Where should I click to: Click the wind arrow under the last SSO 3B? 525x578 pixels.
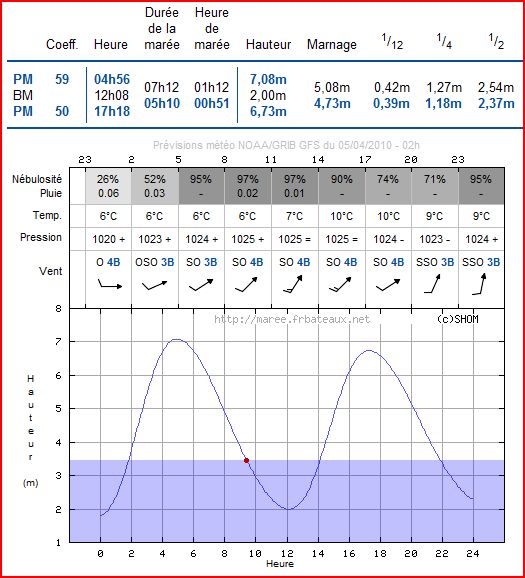pos(479,284)
